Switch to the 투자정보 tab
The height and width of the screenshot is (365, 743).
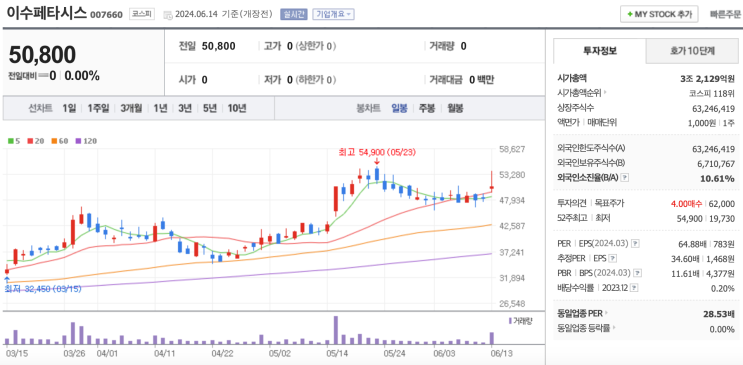pyautogui.click(x=599, y=51)
